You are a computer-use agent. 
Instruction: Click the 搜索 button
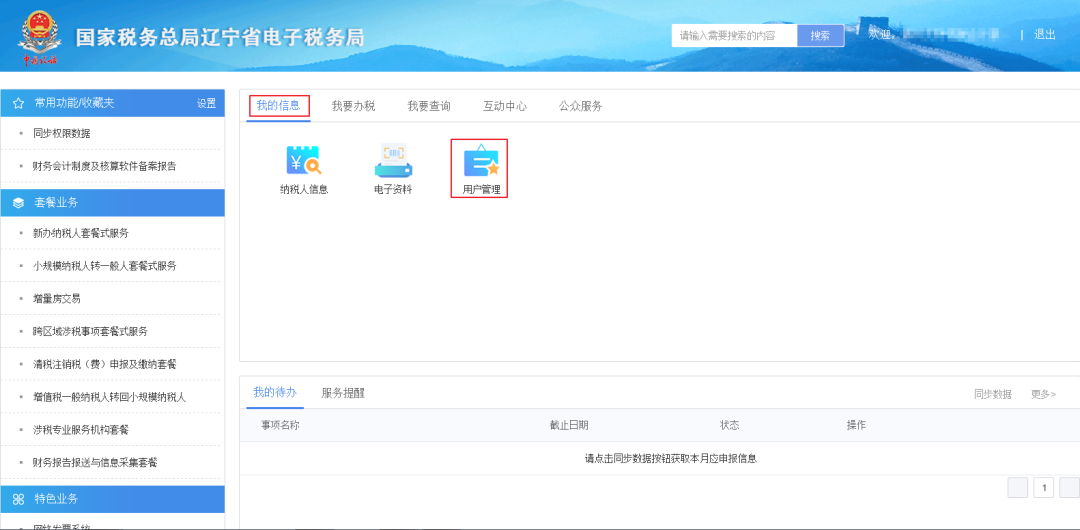[x=820, y=36]
